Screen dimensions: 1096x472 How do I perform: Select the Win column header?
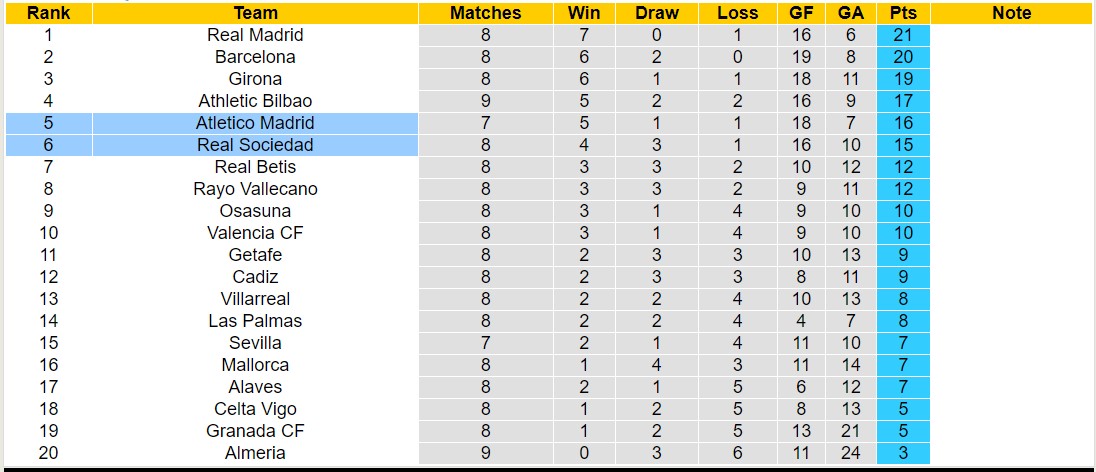pyautogui.click(x=584, y=13)
